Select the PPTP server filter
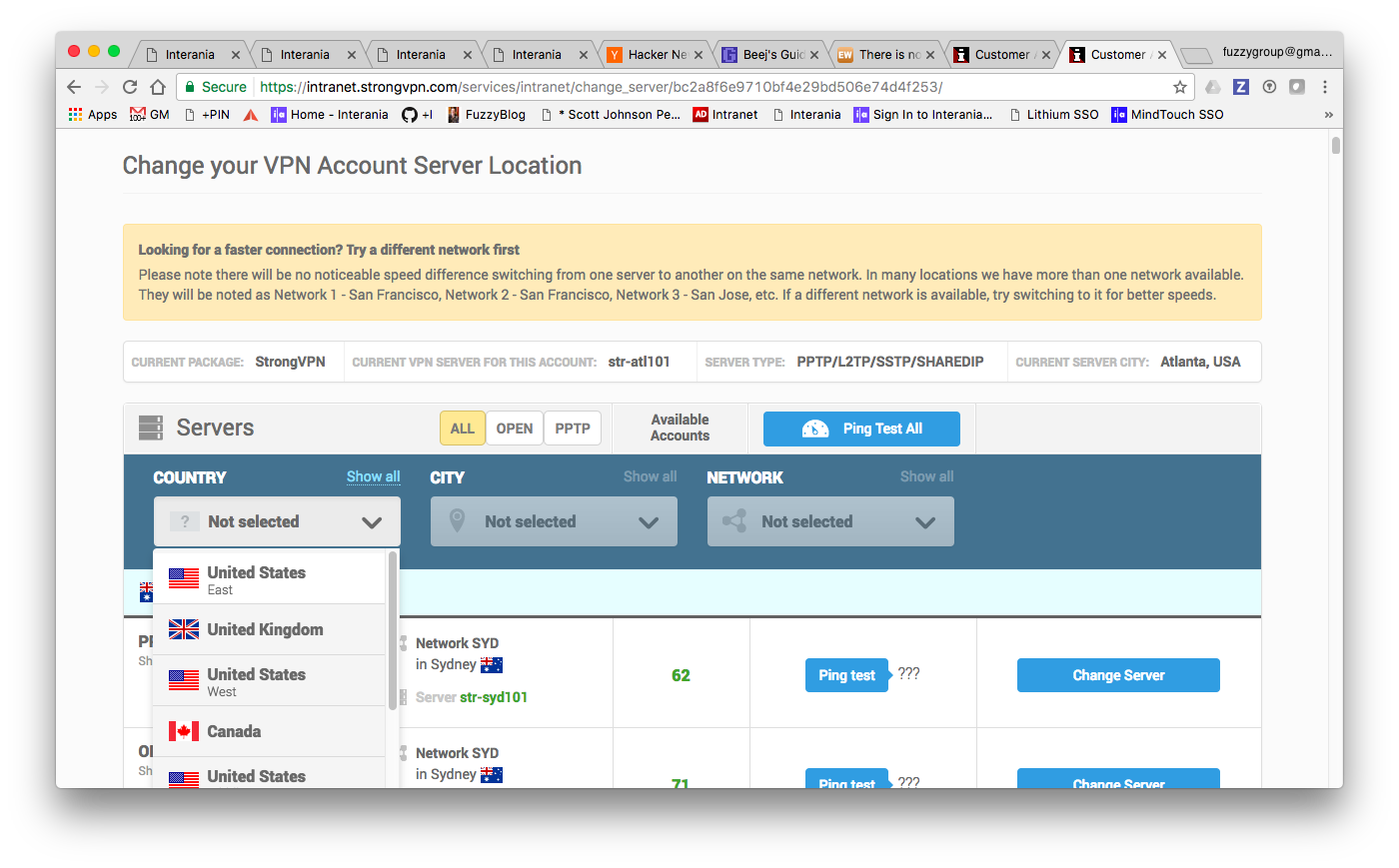The width and height of the screenshot is (1399, 868). click(573, 429)
